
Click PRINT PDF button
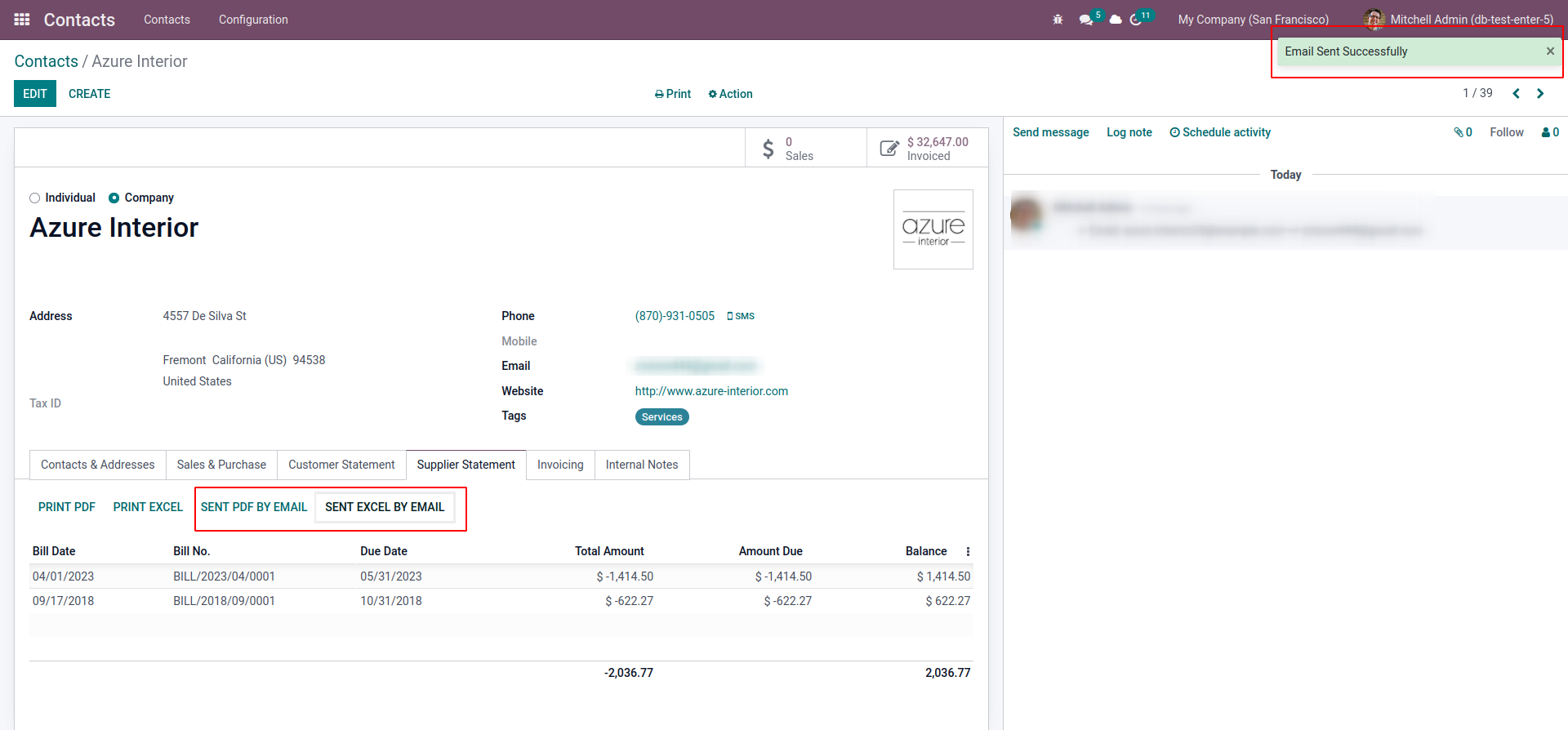(x=67, y=507)
